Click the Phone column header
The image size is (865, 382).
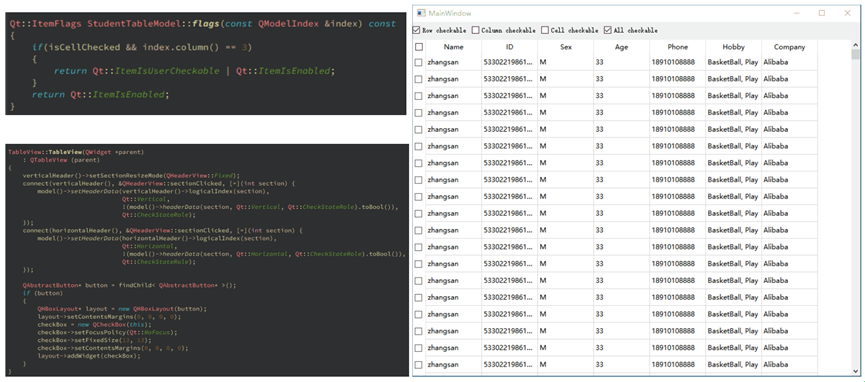tap(677, 47)
